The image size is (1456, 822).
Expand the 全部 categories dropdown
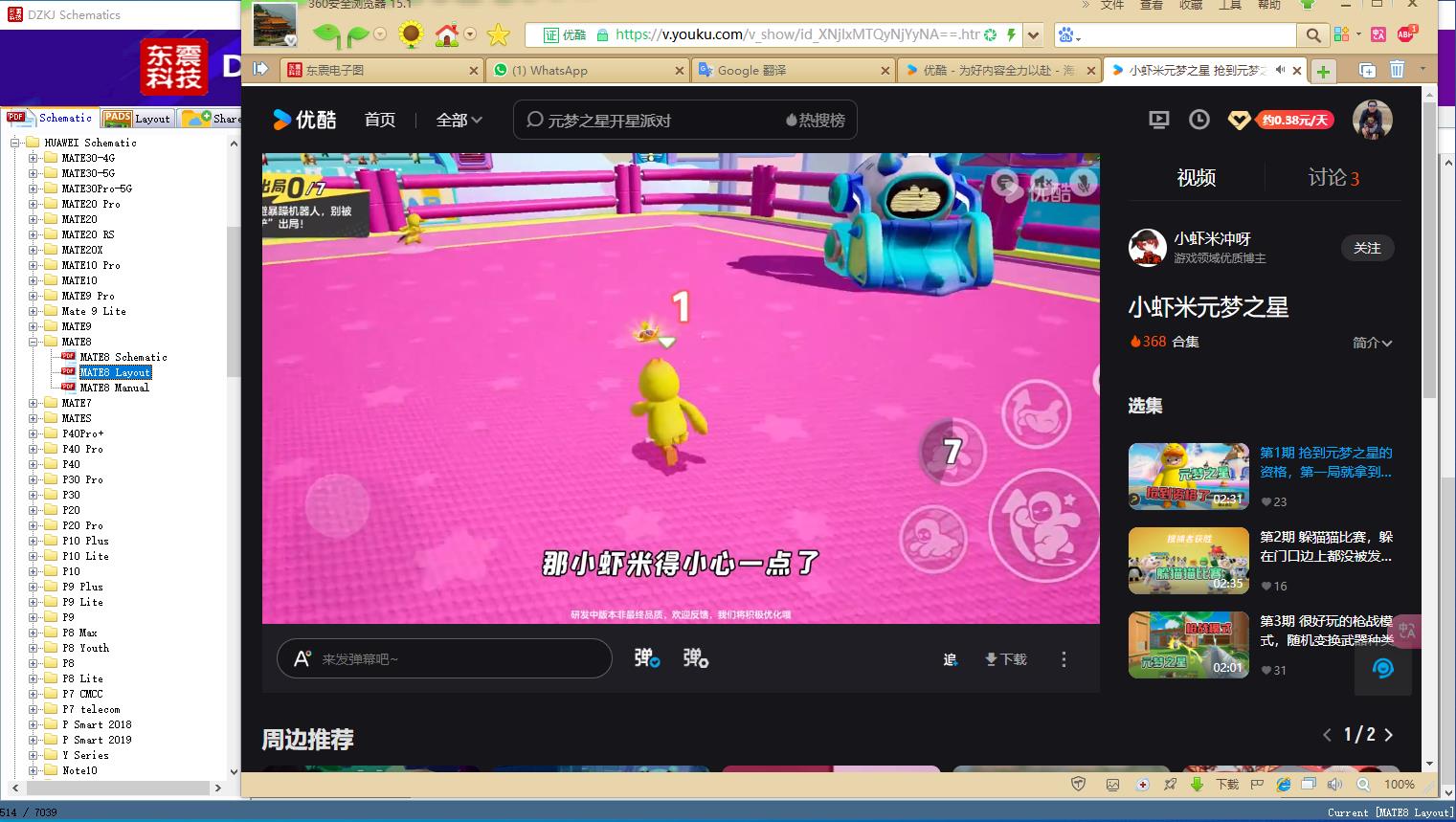459,120
